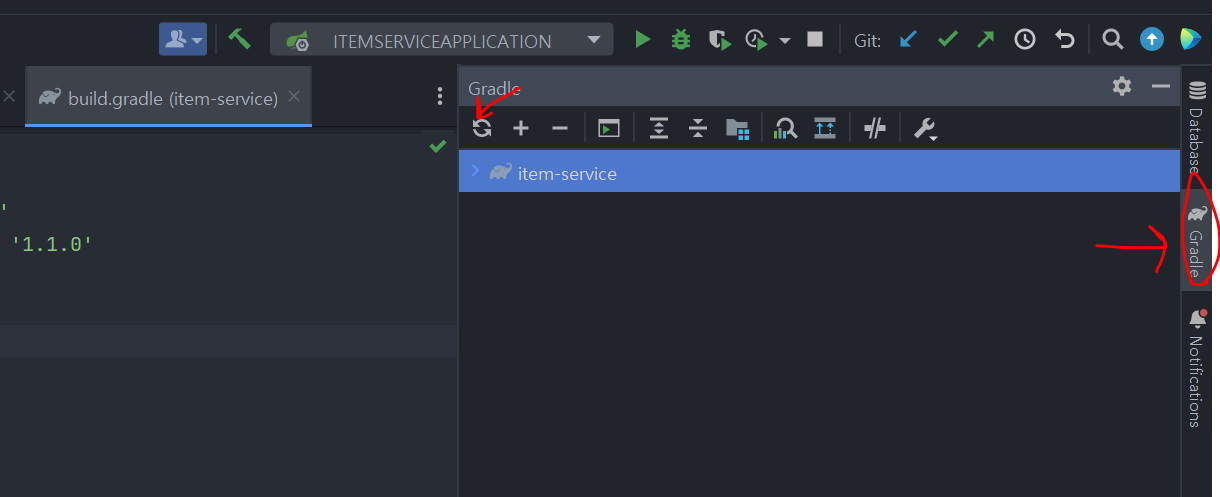
Task: Rollback changes with the undo arrow icon
Action: coord(1065,40)
